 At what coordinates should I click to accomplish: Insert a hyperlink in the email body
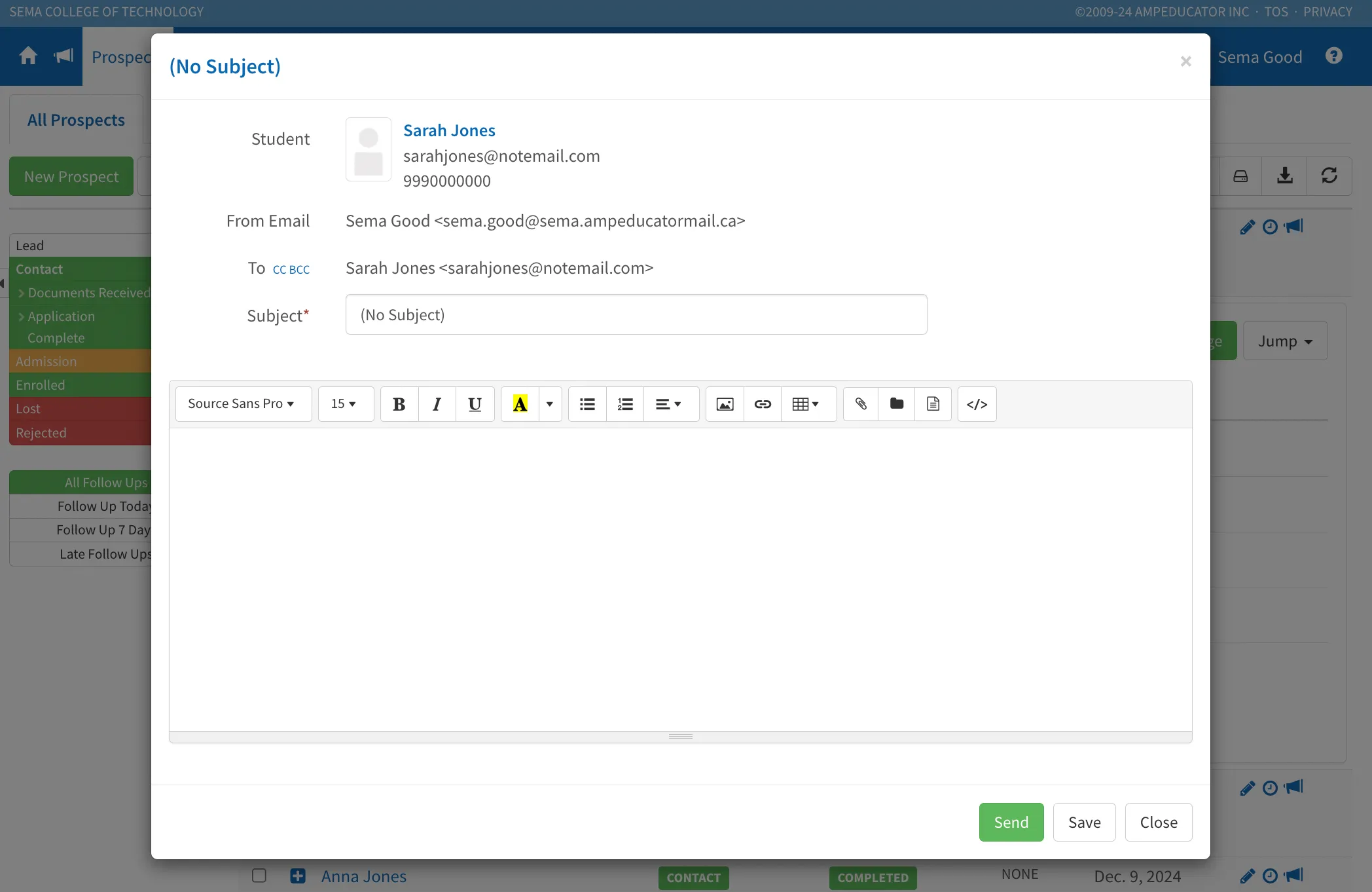[x=763, y=404]
